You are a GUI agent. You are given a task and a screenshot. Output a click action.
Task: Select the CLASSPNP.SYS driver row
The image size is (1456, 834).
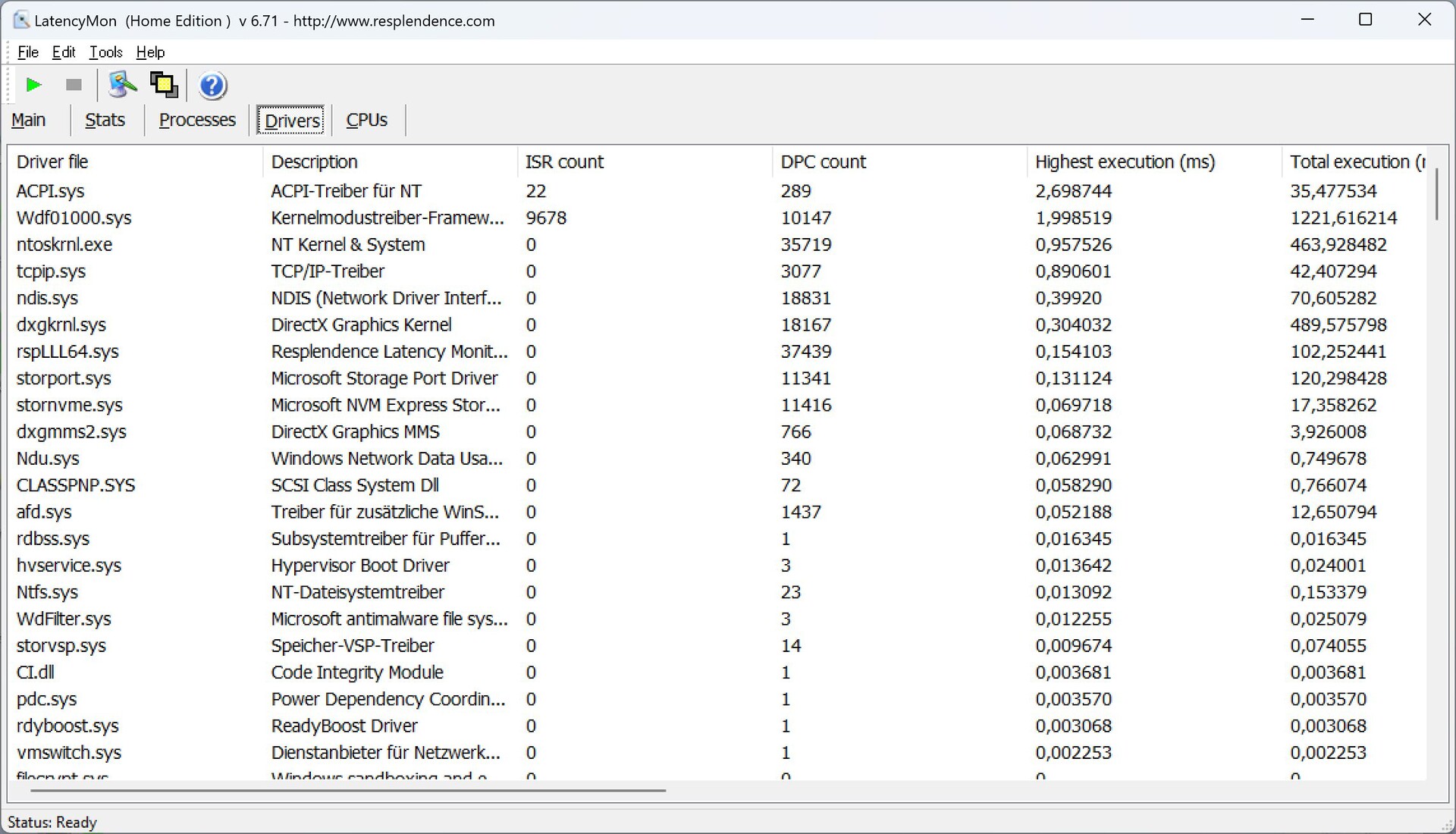[x=717, y=485]
